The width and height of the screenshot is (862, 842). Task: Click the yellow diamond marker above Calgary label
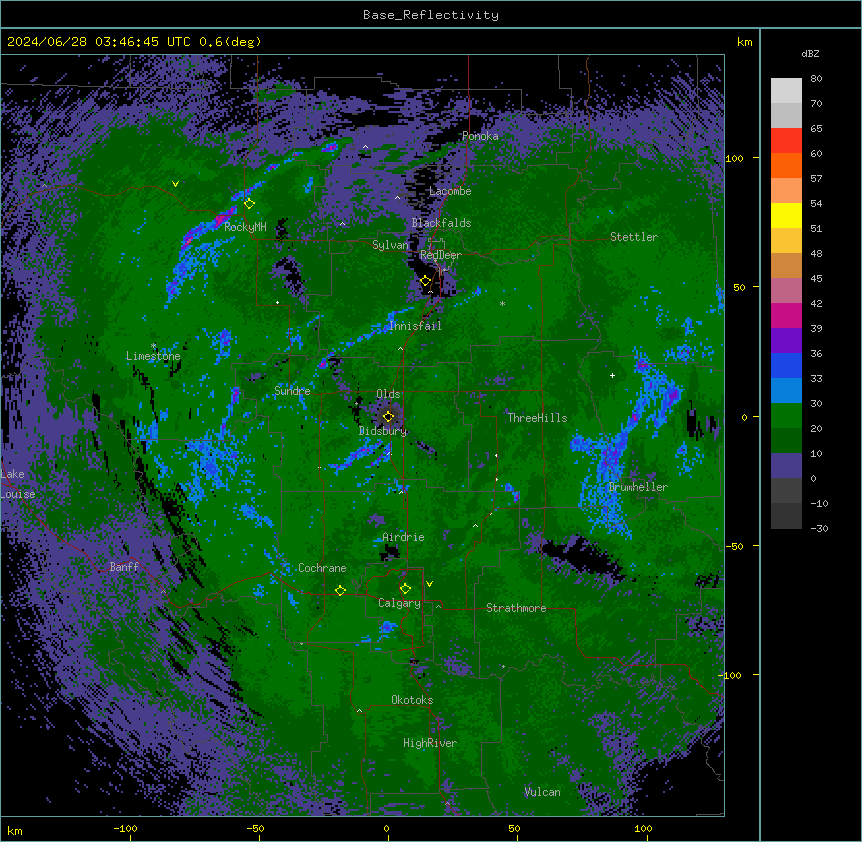(x=405, y=589)
